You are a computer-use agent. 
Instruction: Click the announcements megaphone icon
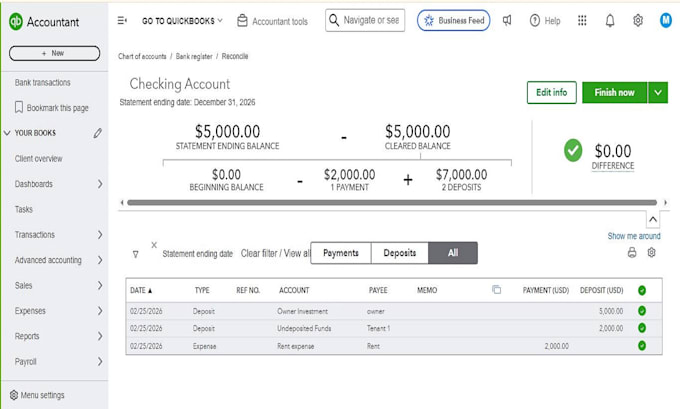(507, 20)
